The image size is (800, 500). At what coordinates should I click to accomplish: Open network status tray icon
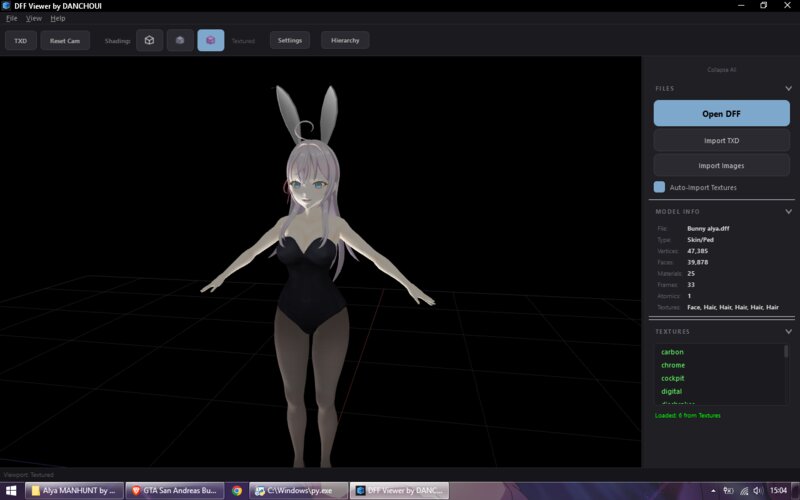[x=744, y=491]
